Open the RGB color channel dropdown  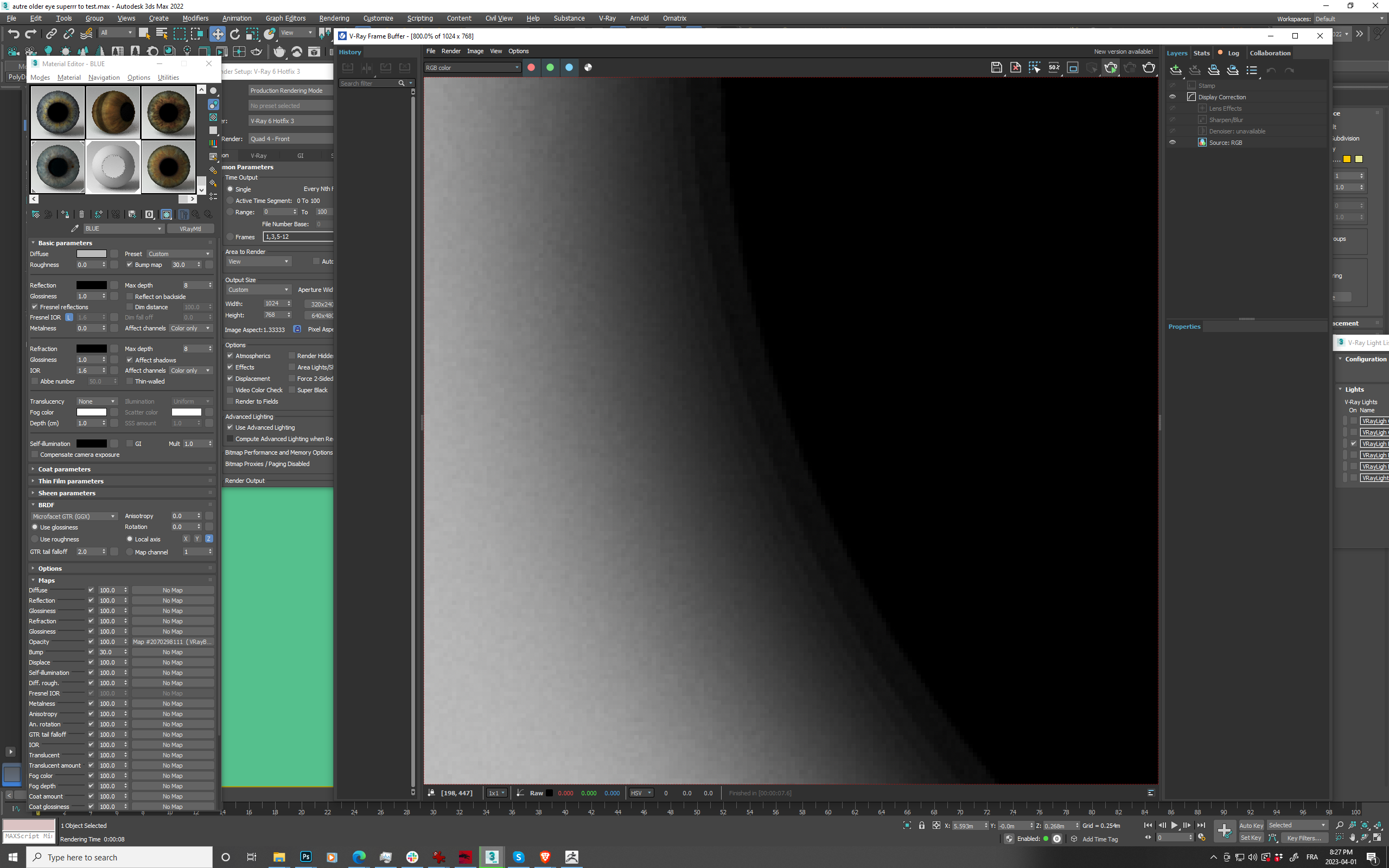tap(473, 68)
